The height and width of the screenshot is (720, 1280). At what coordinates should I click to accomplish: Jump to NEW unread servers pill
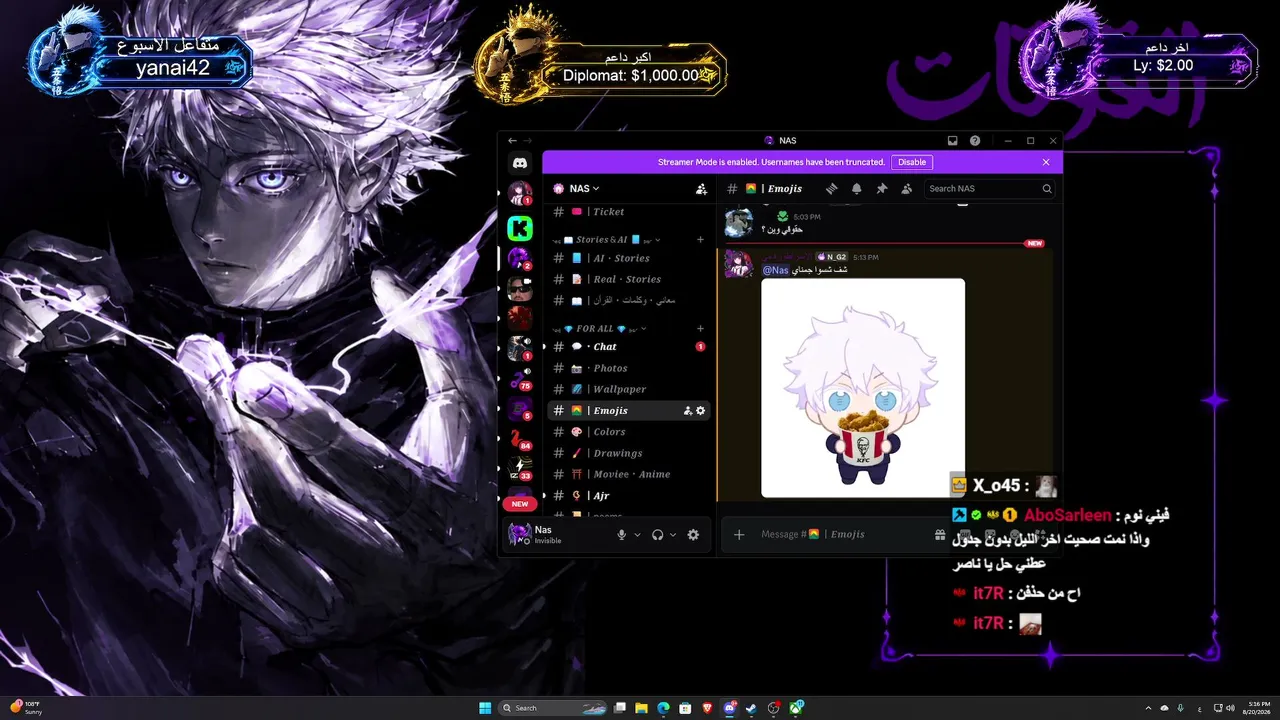coord(520,504)
